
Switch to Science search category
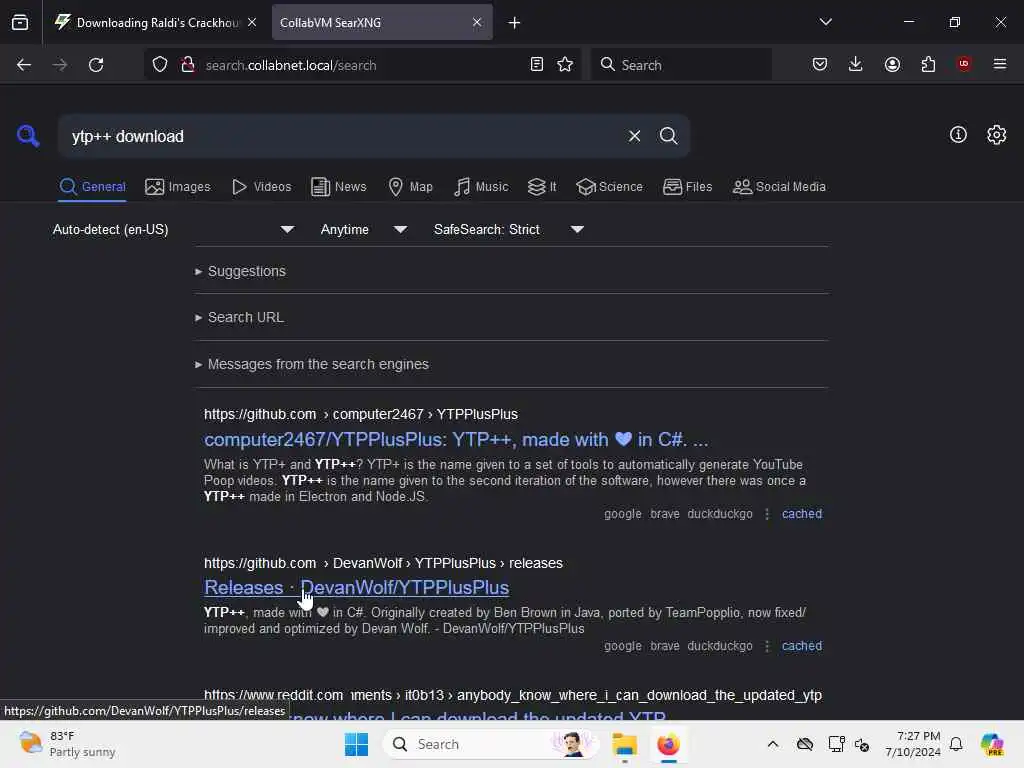click(609, 187)
